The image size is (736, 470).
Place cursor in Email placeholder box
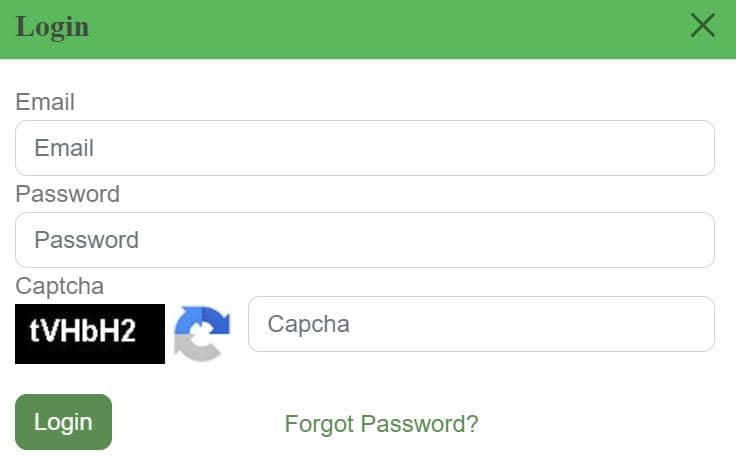pos(365,148)
